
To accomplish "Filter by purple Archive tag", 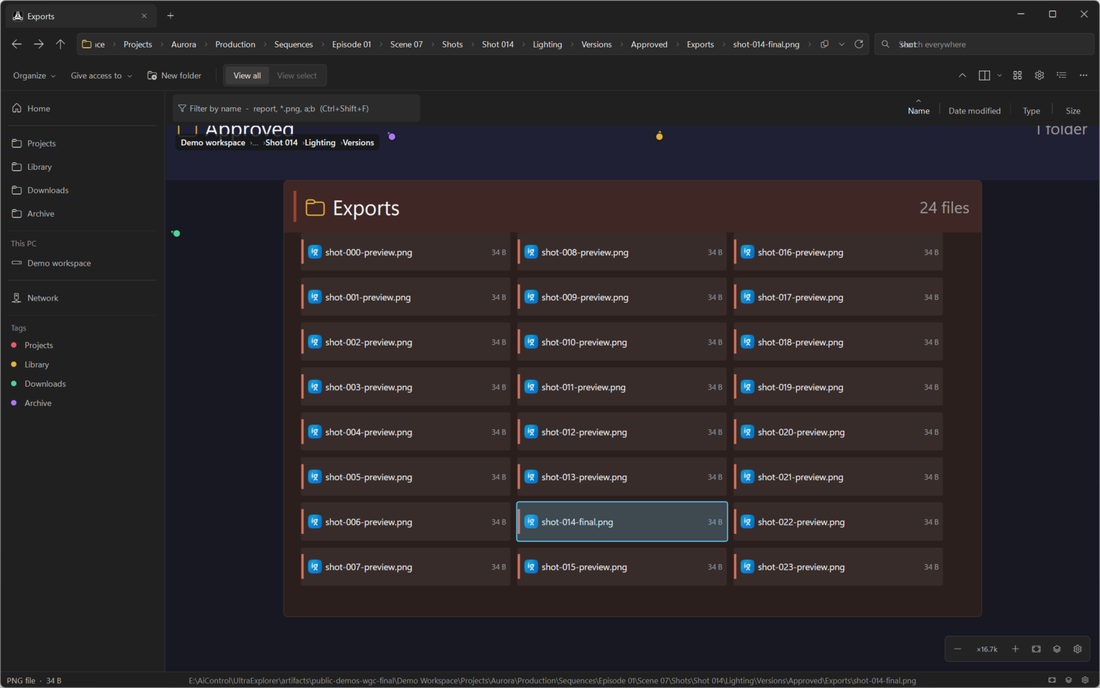I will pos(83,403).
